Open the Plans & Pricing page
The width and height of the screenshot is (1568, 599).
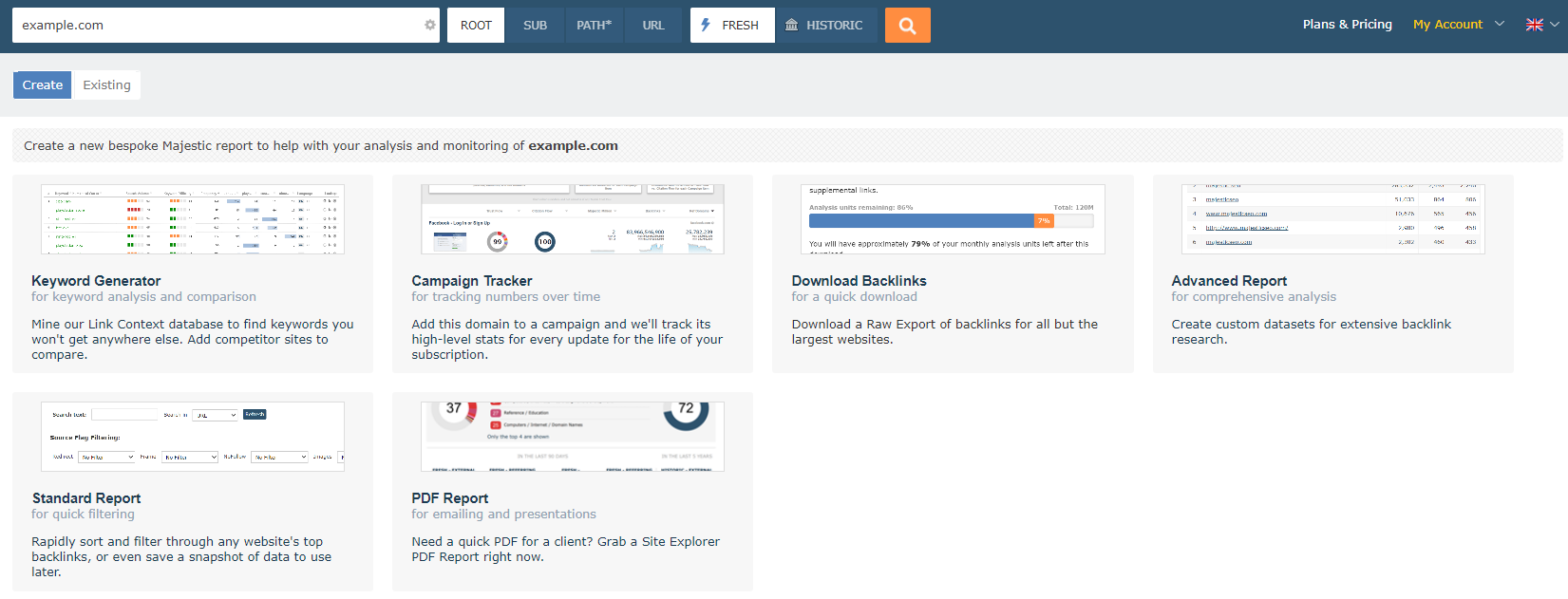[x=1347, y=25]
